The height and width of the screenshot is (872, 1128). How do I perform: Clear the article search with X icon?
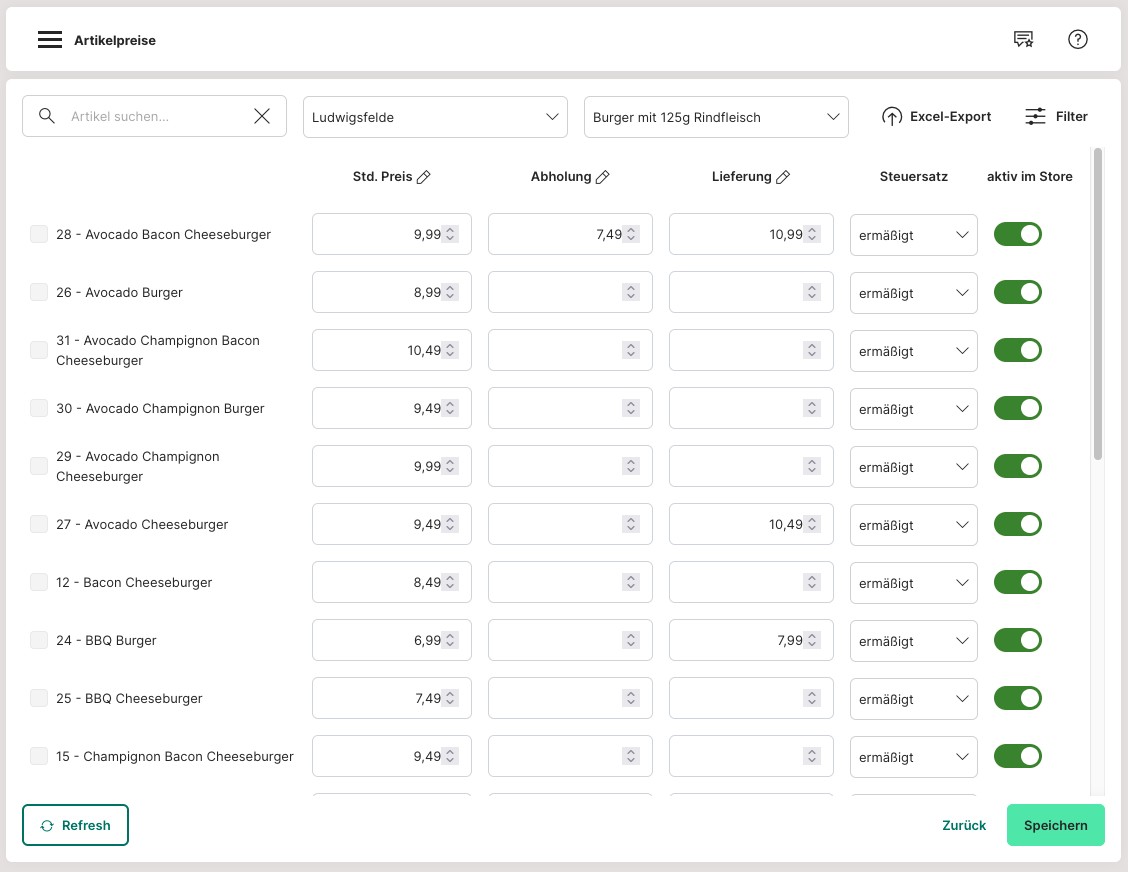coord(262,117)
